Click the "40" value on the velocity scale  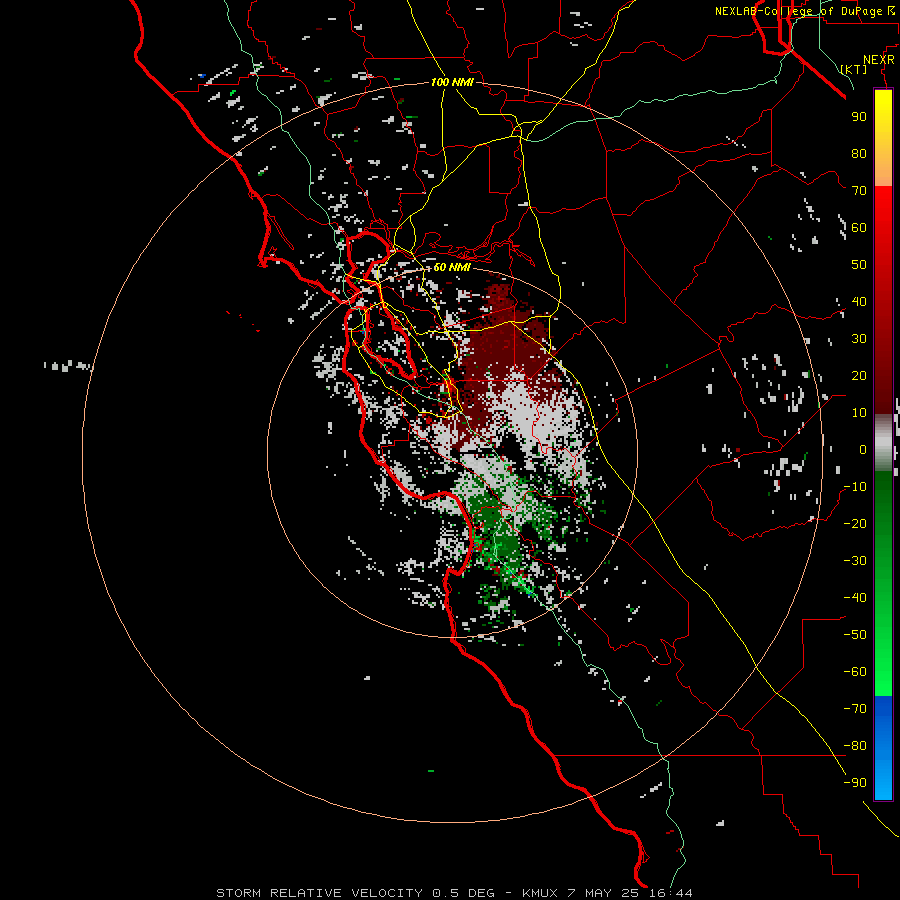[859, 301]
